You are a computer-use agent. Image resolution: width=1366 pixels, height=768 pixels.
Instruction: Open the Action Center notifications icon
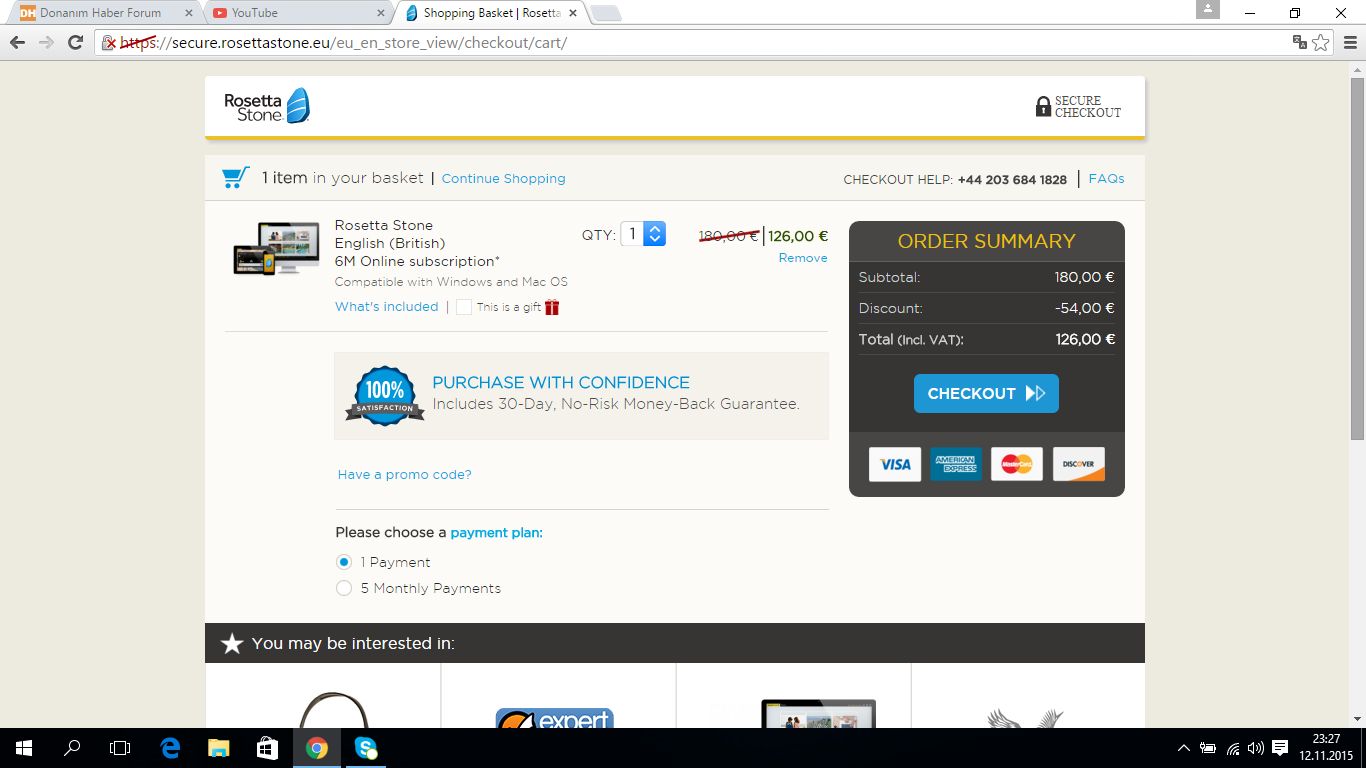[x=1280, y=748]
